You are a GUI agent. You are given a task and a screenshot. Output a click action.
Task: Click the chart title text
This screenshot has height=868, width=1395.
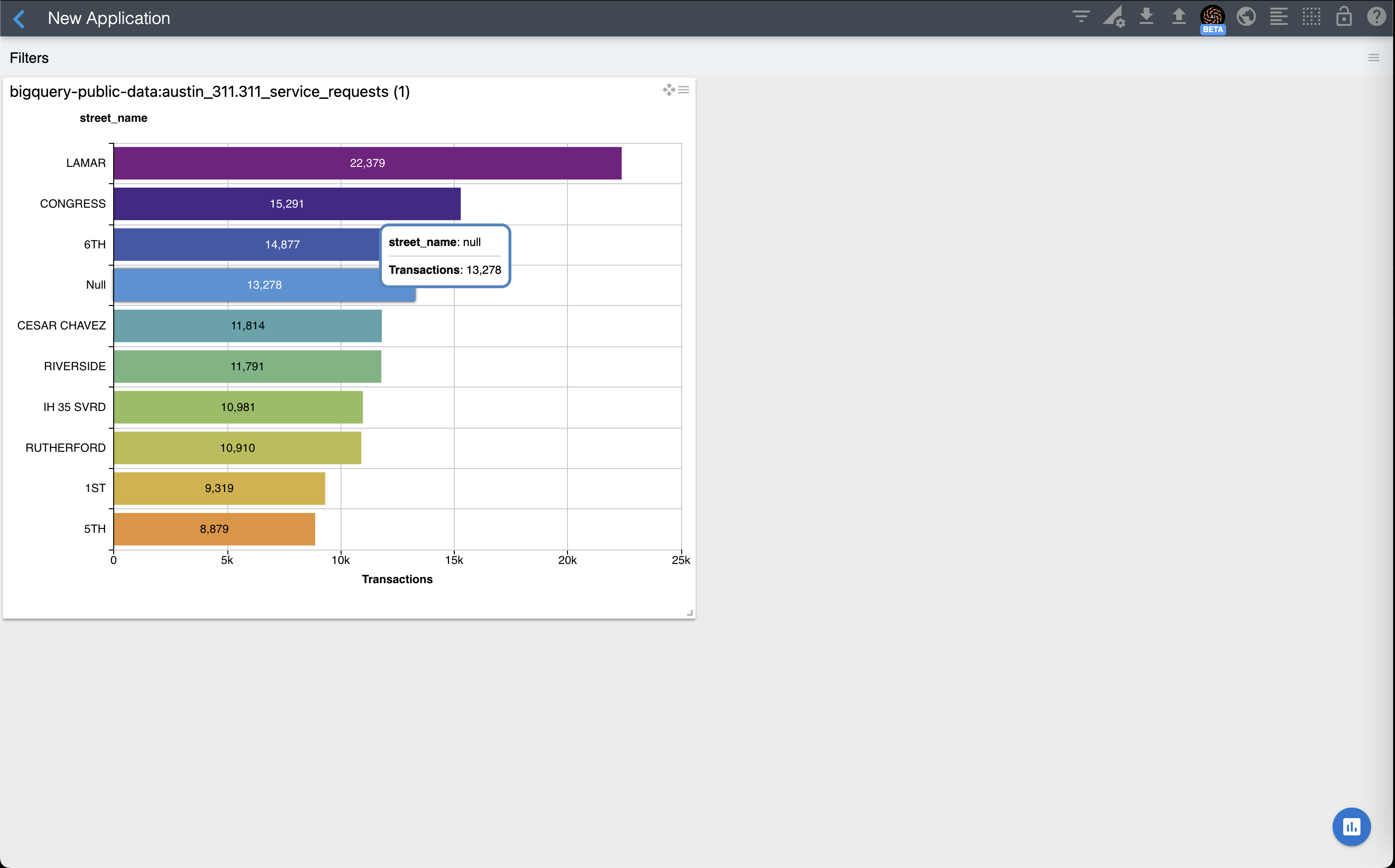(x=210, y=92)
